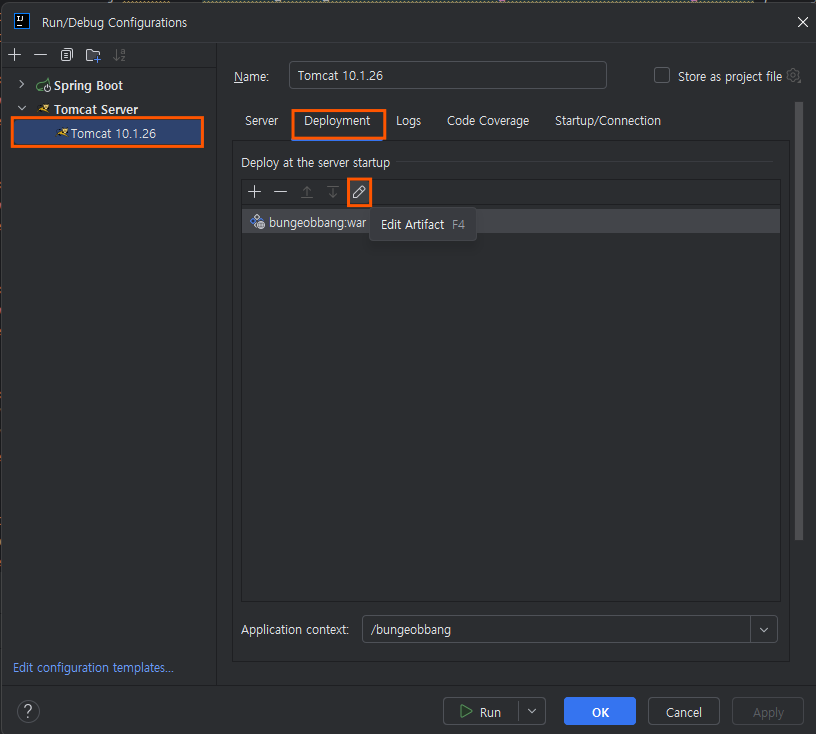Select the Tomcat 10.1.26 configuration
This screenshot has width=816, height=734.
107,133
